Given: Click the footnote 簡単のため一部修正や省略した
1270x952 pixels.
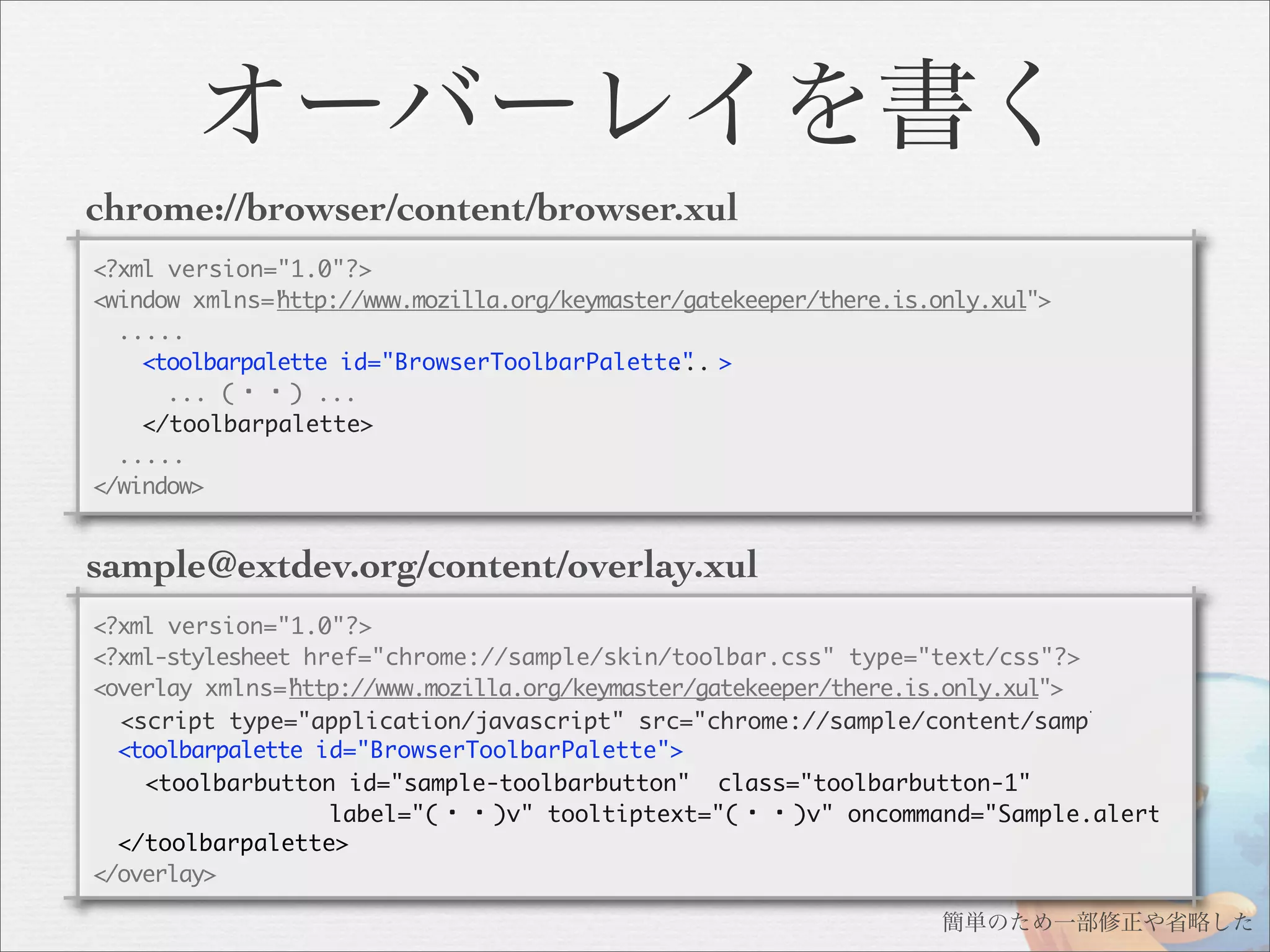Looking at the screenshot, I should (x=1098, y=922).
